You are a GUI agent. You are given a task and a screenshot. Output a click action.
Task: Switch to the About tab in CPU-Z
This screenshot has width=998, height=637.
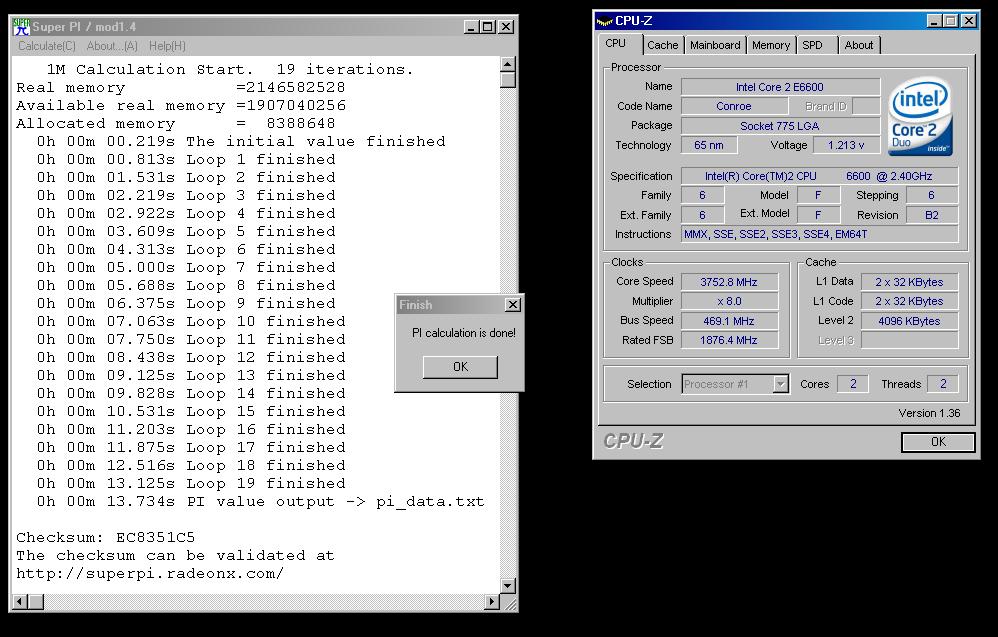(x=859, y=45)
